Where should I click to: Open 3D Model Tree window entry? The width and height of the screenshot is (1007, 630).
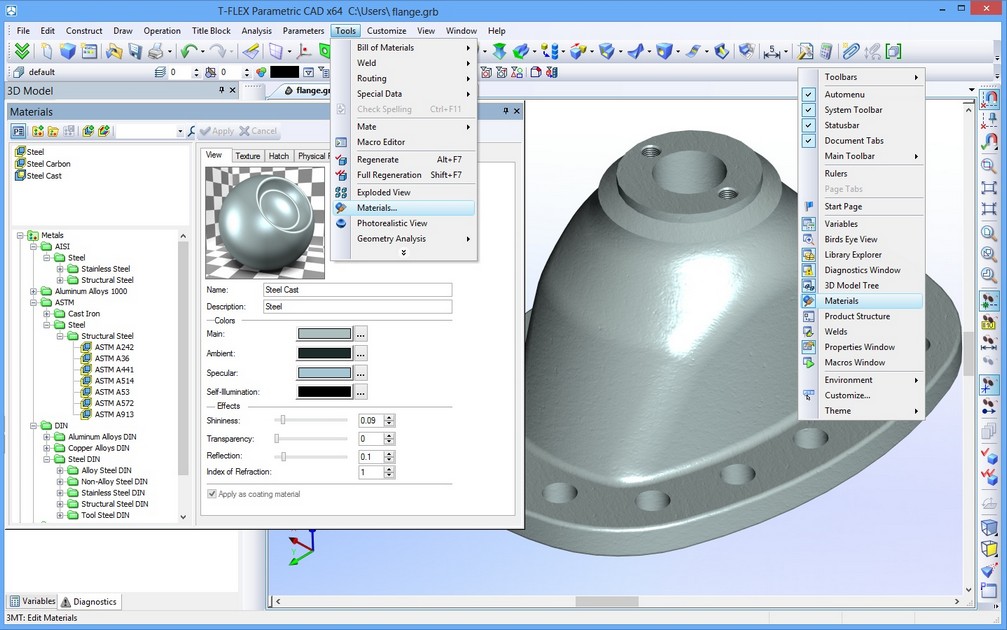pos(851,285)
